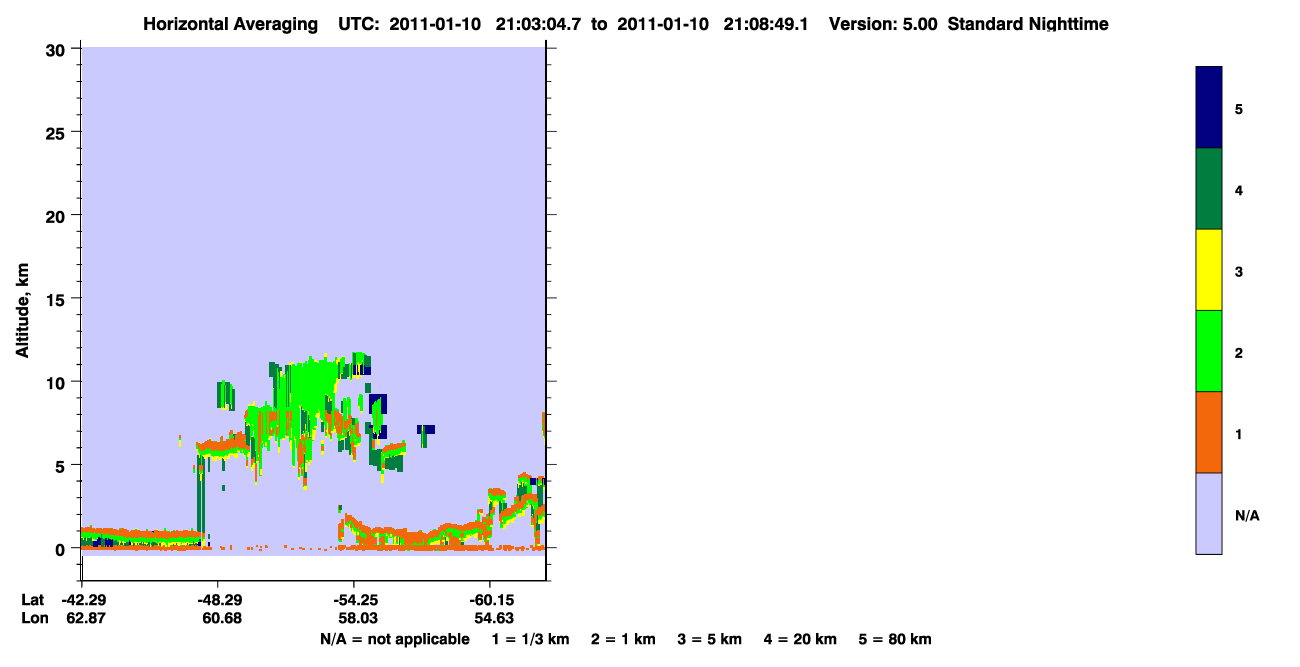The image size is (1300, 667).
Task: Click the 'Altitude, km' axis label
Action: click(x=21, y=311)
